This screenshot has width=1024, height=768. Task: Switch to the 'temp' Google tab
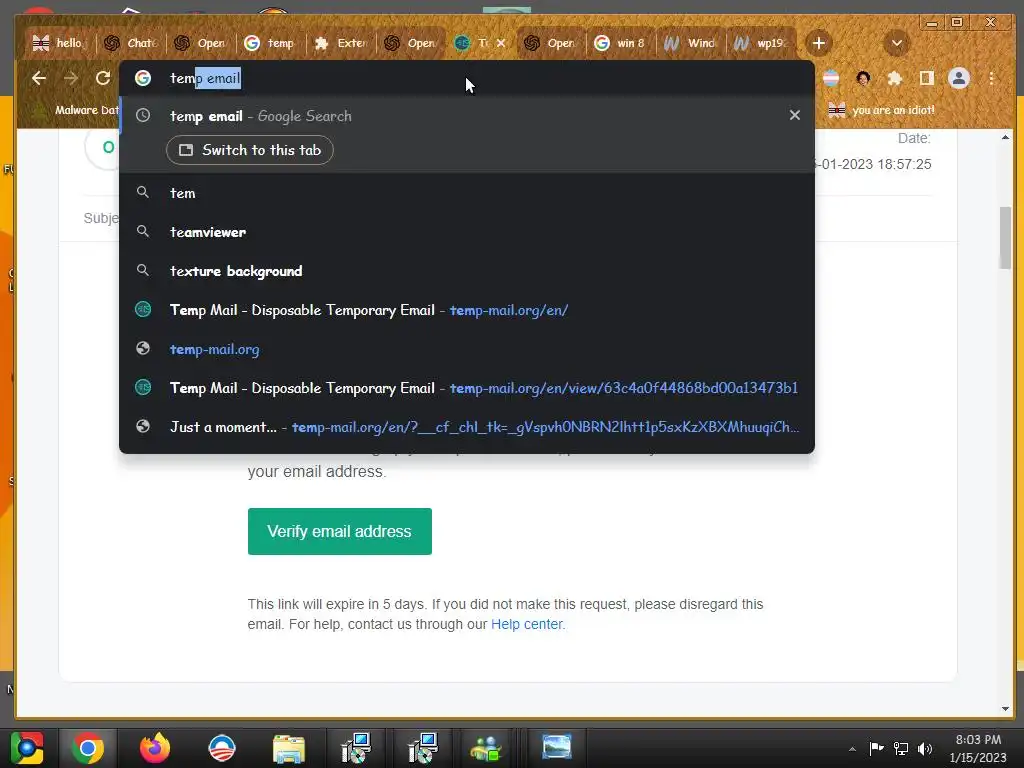270,43
